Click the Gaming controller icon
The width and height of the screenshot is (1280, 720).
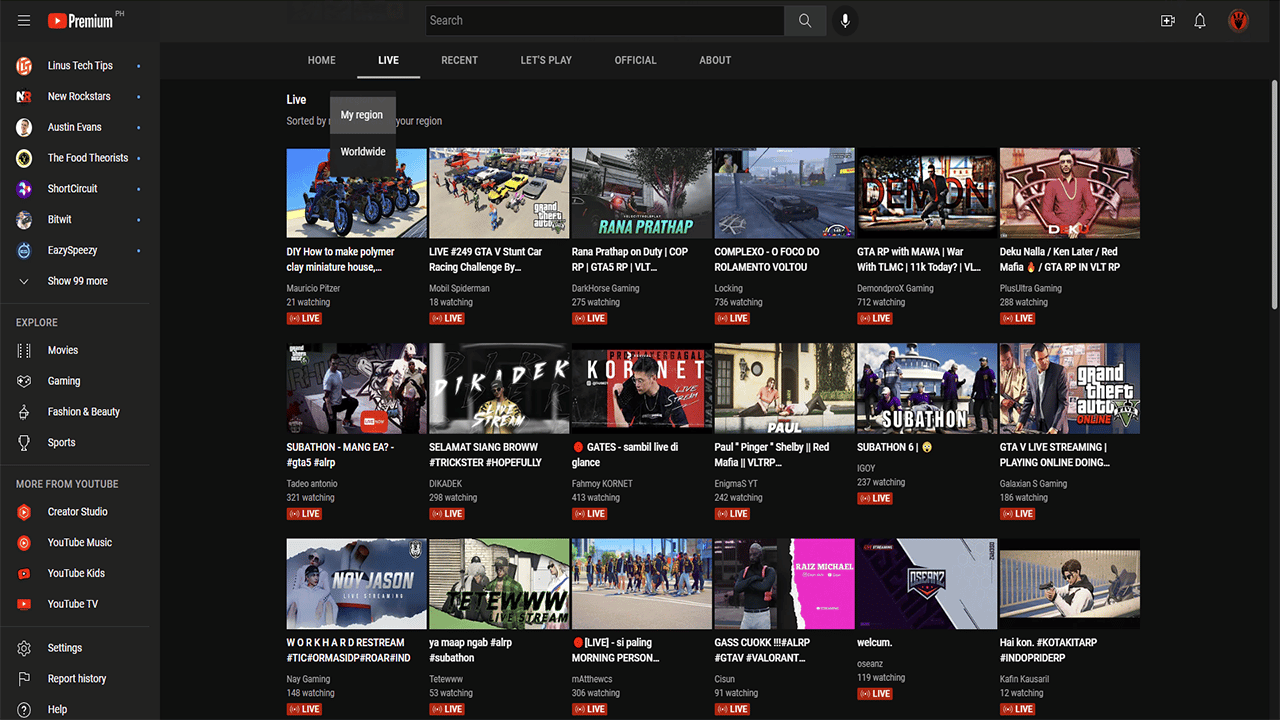24,381
